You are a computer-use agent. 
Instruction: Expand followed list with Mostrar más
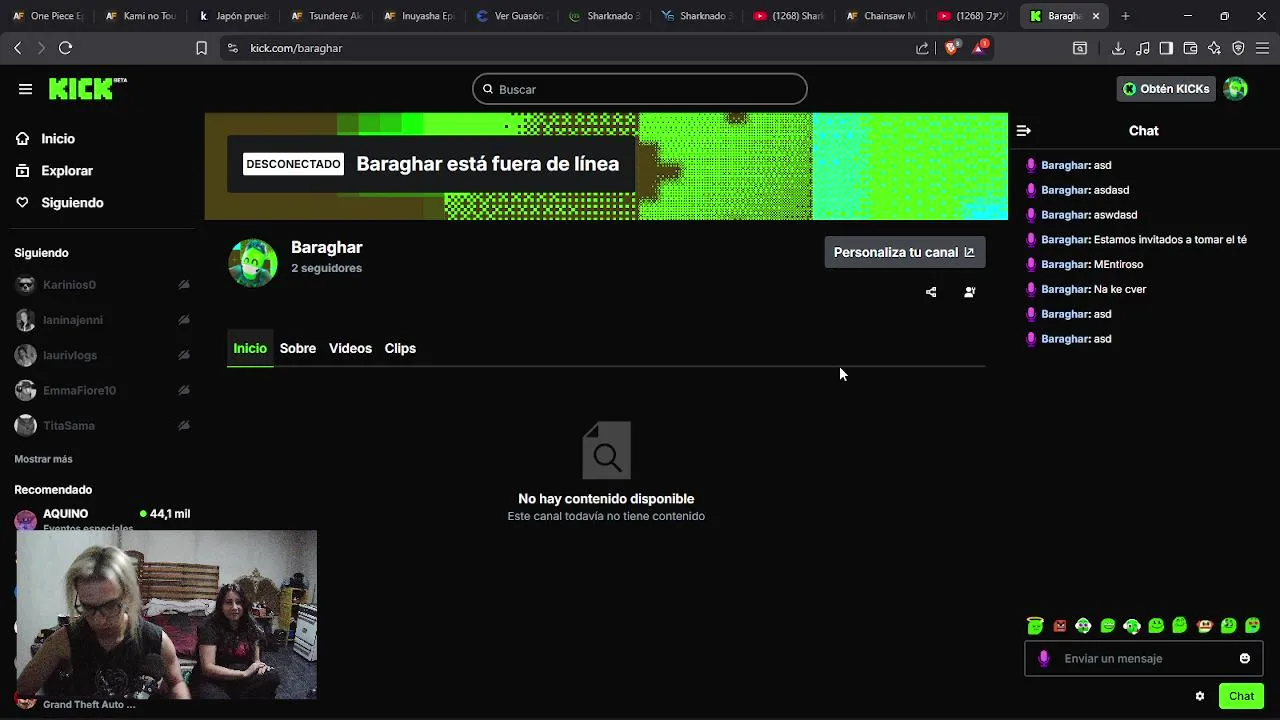pyautogui.click(x=43, y=459)
